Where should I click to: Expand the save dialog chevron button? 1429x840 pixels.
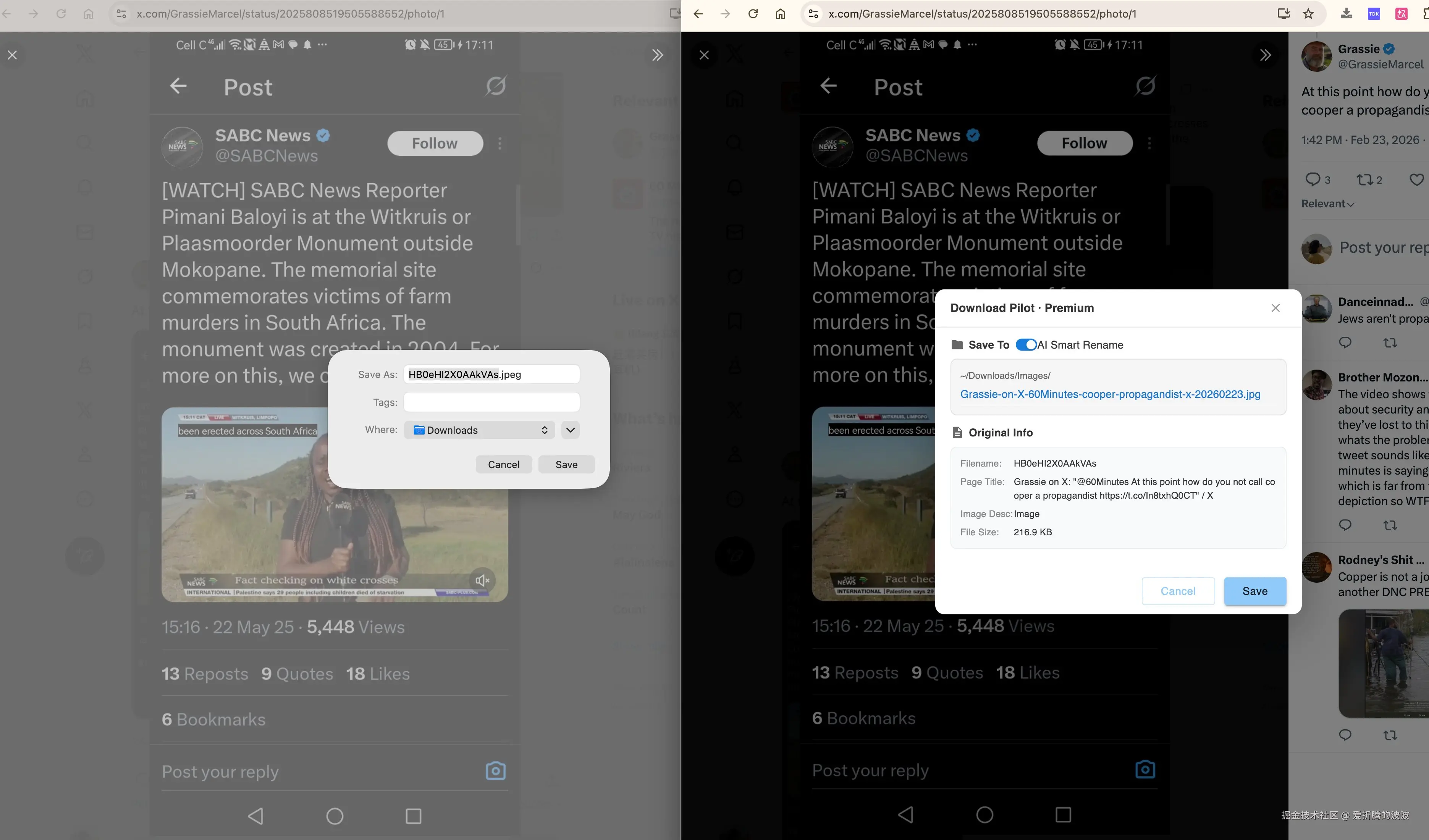pos(571,430)
